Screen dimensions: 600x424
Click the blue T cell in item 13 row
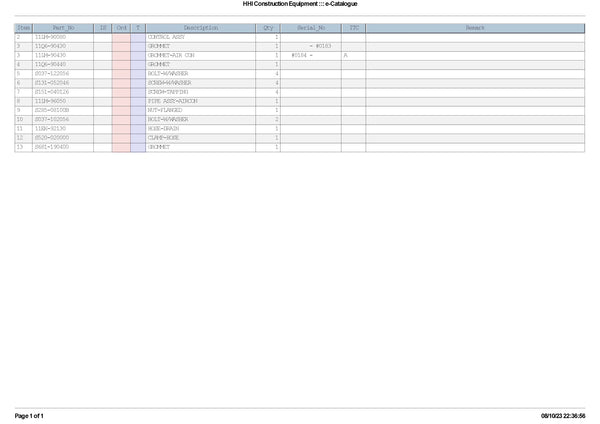click(x=138, y=147)
